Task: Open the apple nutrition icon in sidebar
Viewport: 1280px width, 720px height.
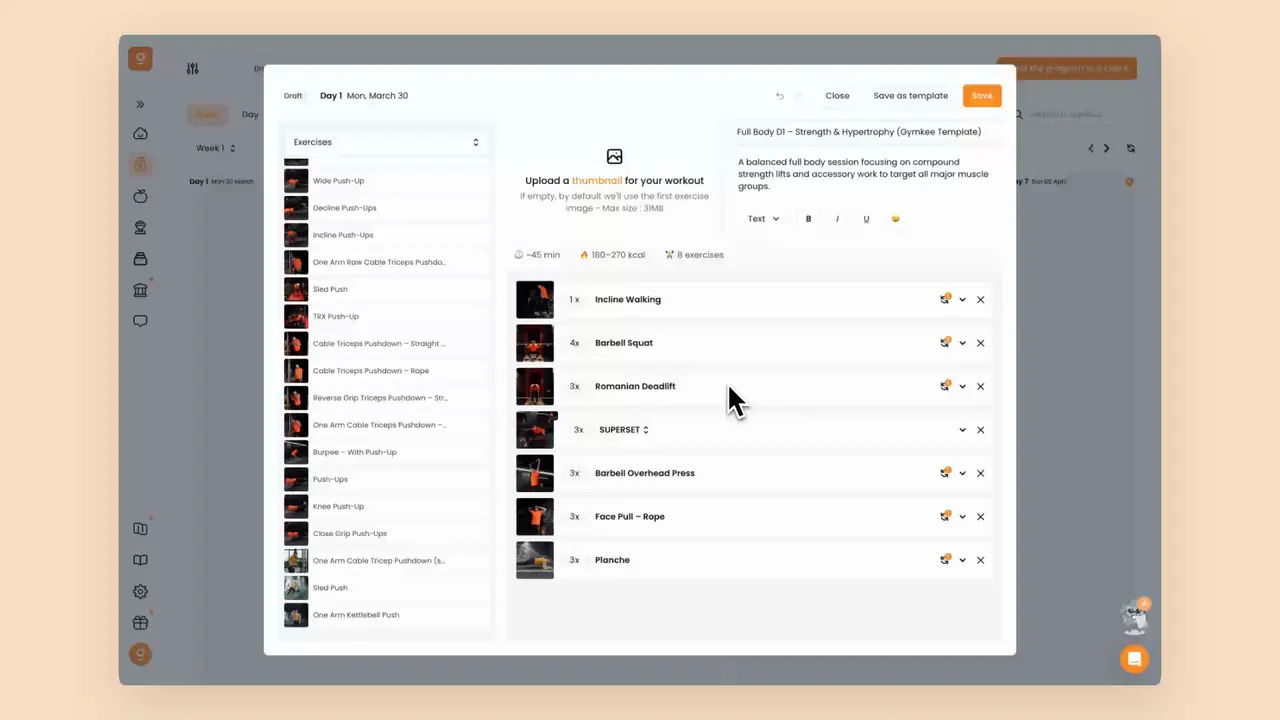Action: coord(140,196)
